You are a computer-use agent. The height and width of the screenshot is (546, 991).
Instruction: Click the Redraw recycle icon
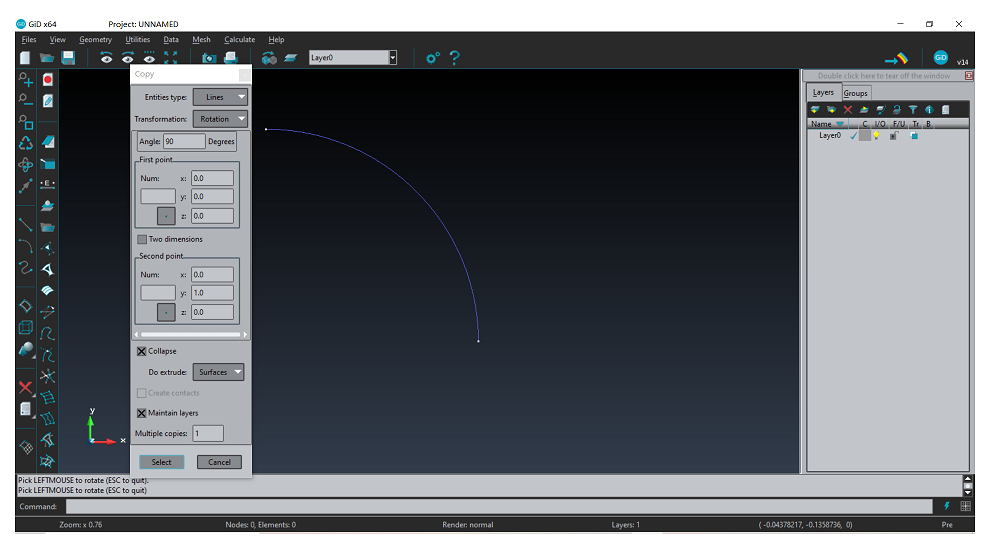click(x=25, y=143)
